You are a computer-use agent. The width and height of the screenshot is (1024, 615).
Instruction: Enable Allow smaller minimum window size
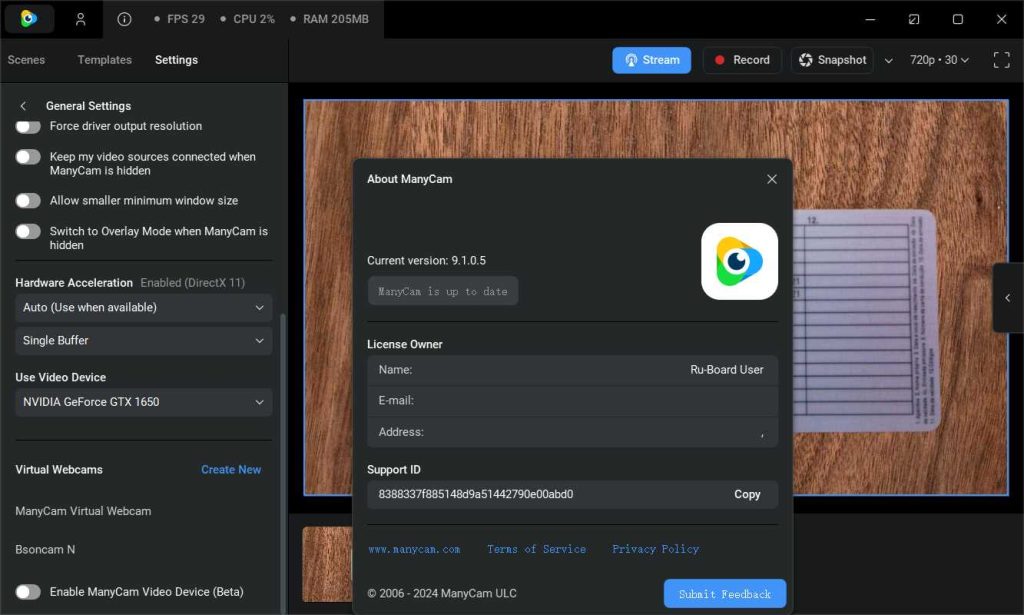(28, 200)
